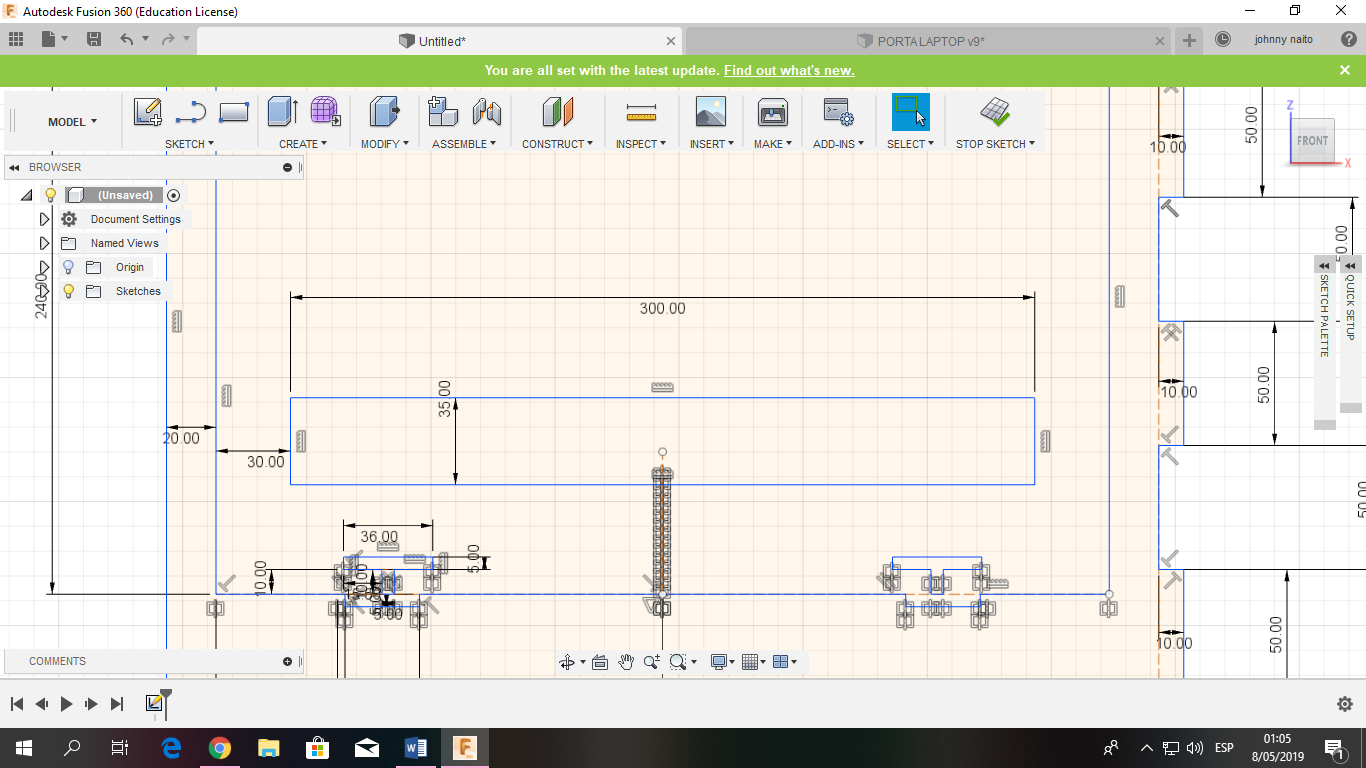Click the FRONT face of ViewCube
This screenshot has height=768, width=1366.
[1312, 141]
